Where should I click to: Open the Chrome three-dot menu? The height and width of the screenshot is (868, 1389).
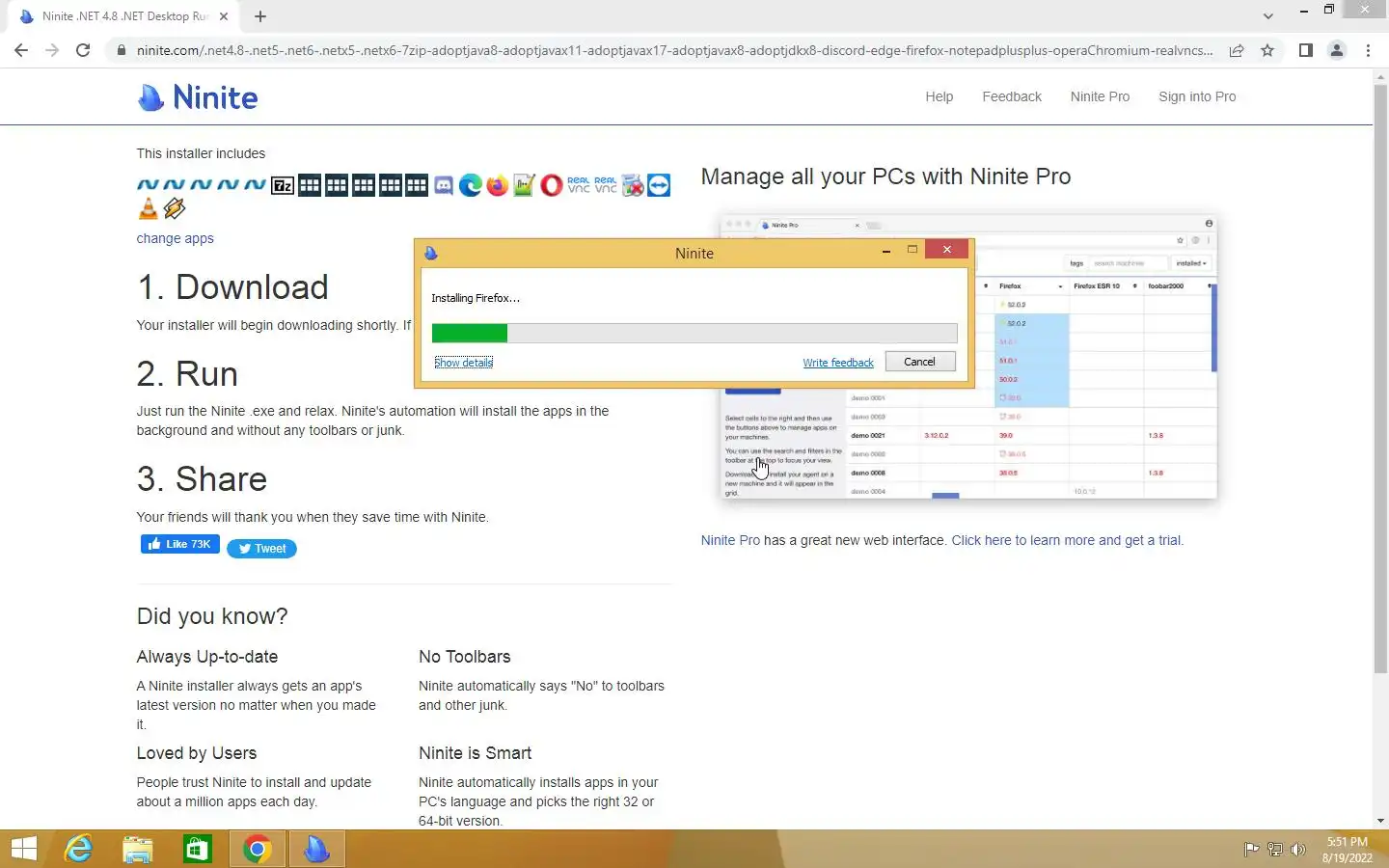(x=1368, y=50)
